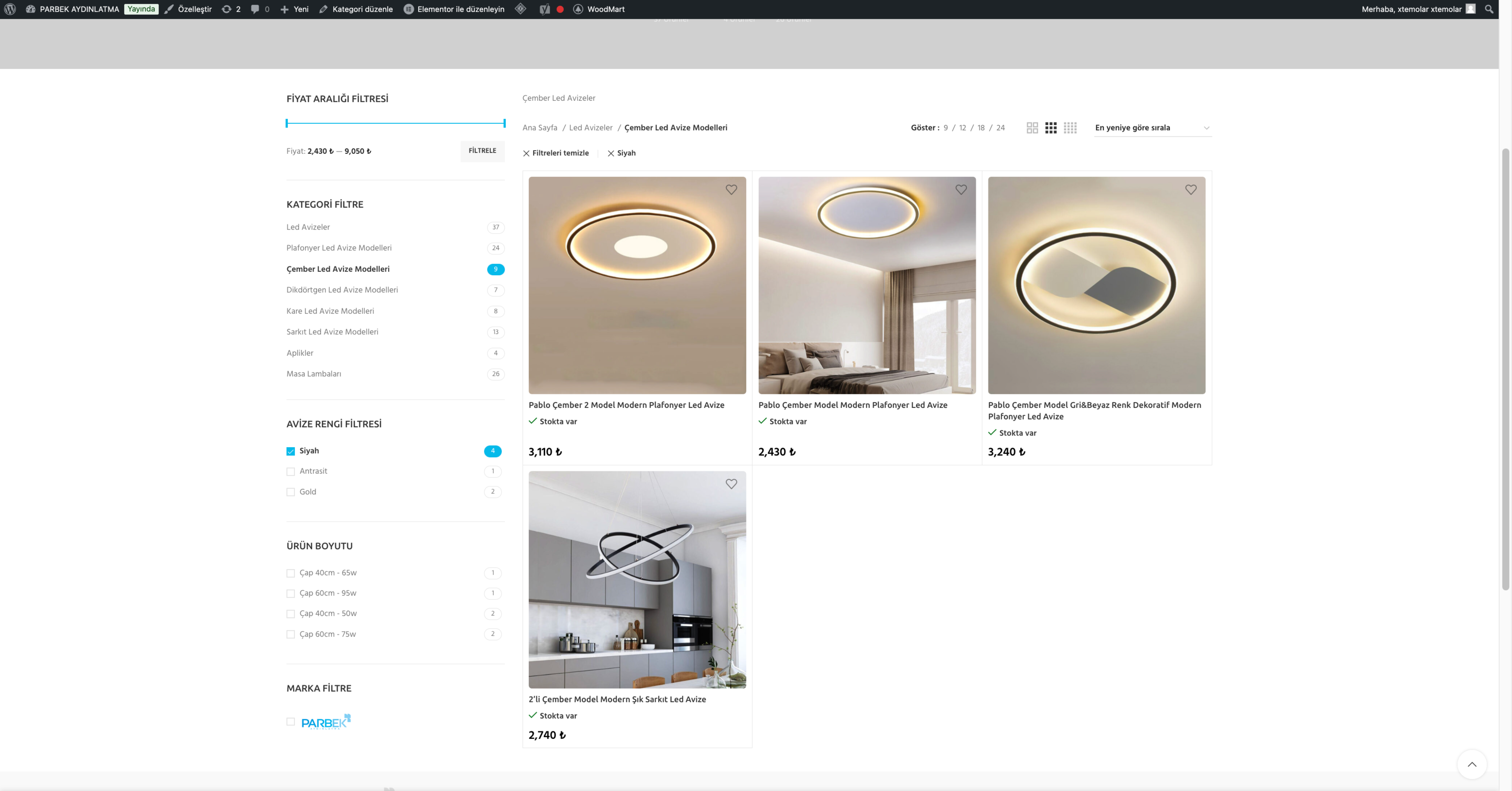Screen dimensions: 1512x791
Task: Check the Antrasit color filter
Action: pyautogui.click(x=291, y=472)
